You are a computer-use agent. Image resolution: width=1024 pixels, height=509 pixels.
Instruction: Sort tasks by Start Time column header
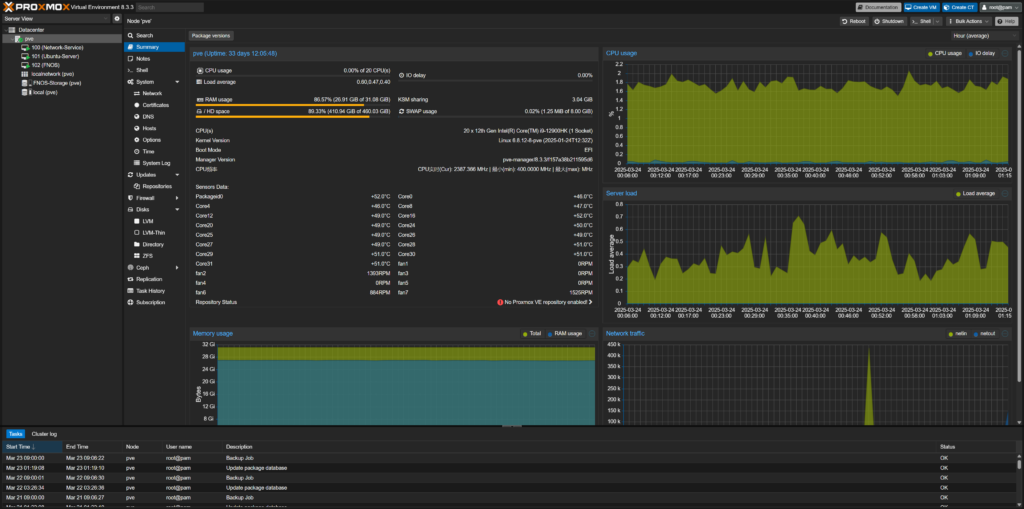click(x=33, y=447)
